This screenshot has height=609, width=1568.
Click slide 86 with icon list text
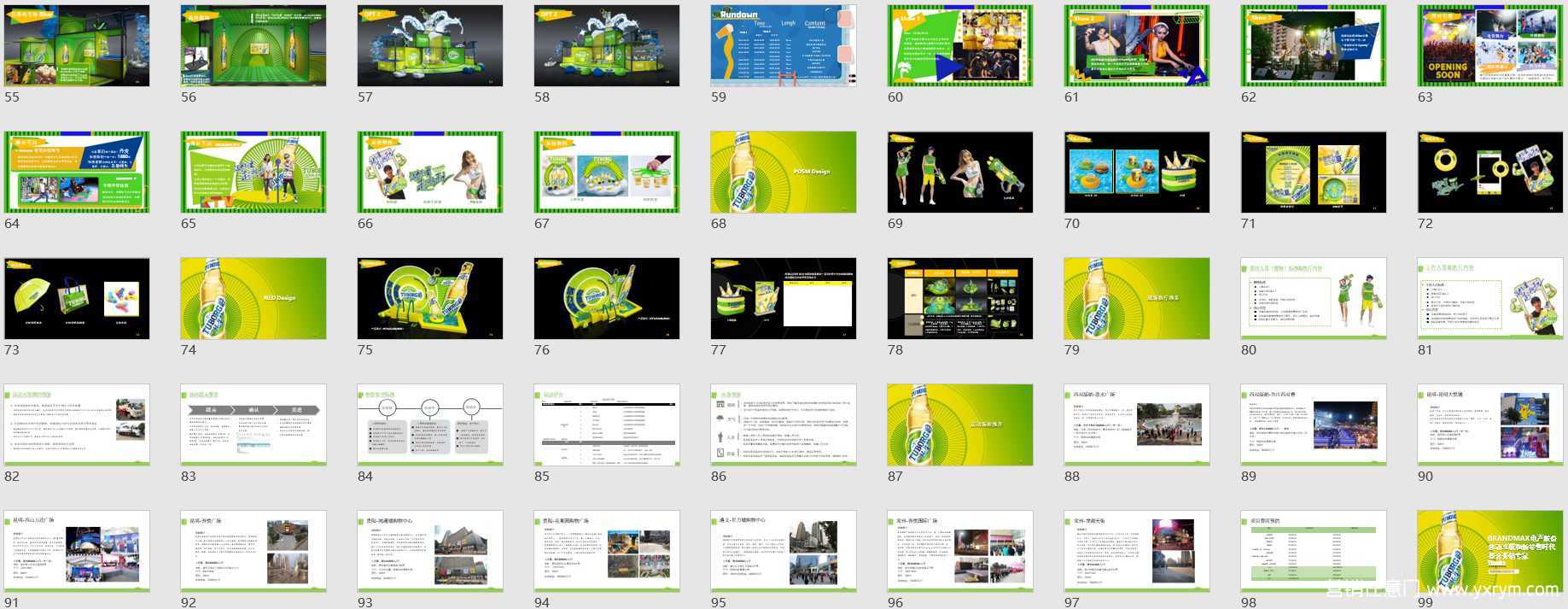(x=784, y=425)
